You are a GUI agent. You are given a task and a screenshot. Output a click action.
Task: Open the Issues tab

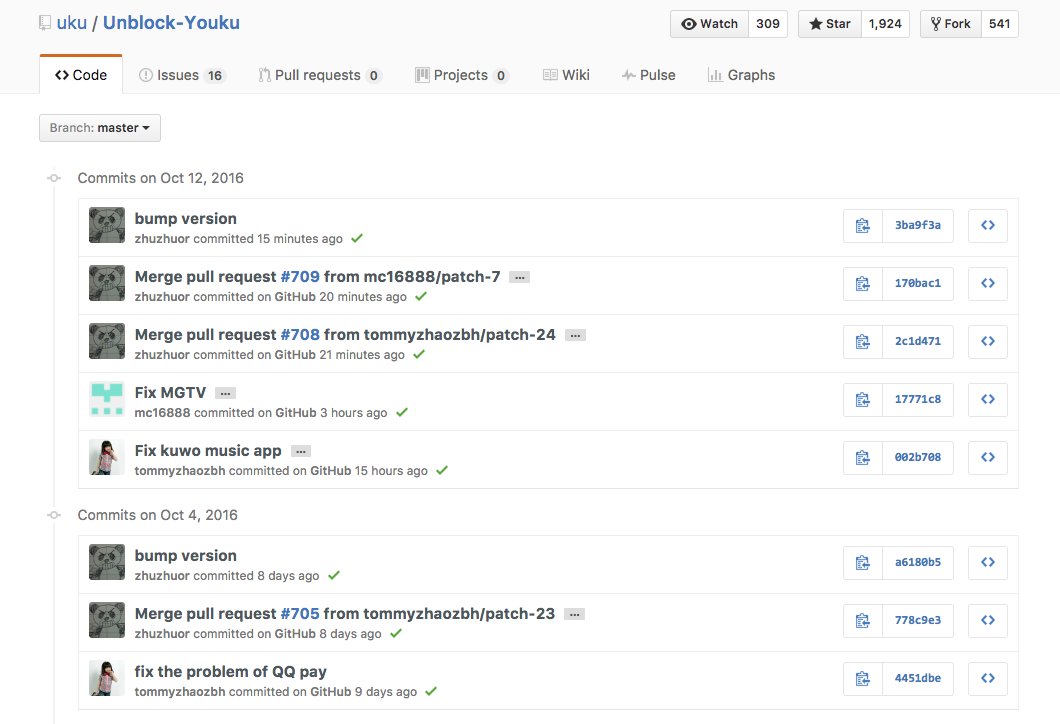point(181,75)
